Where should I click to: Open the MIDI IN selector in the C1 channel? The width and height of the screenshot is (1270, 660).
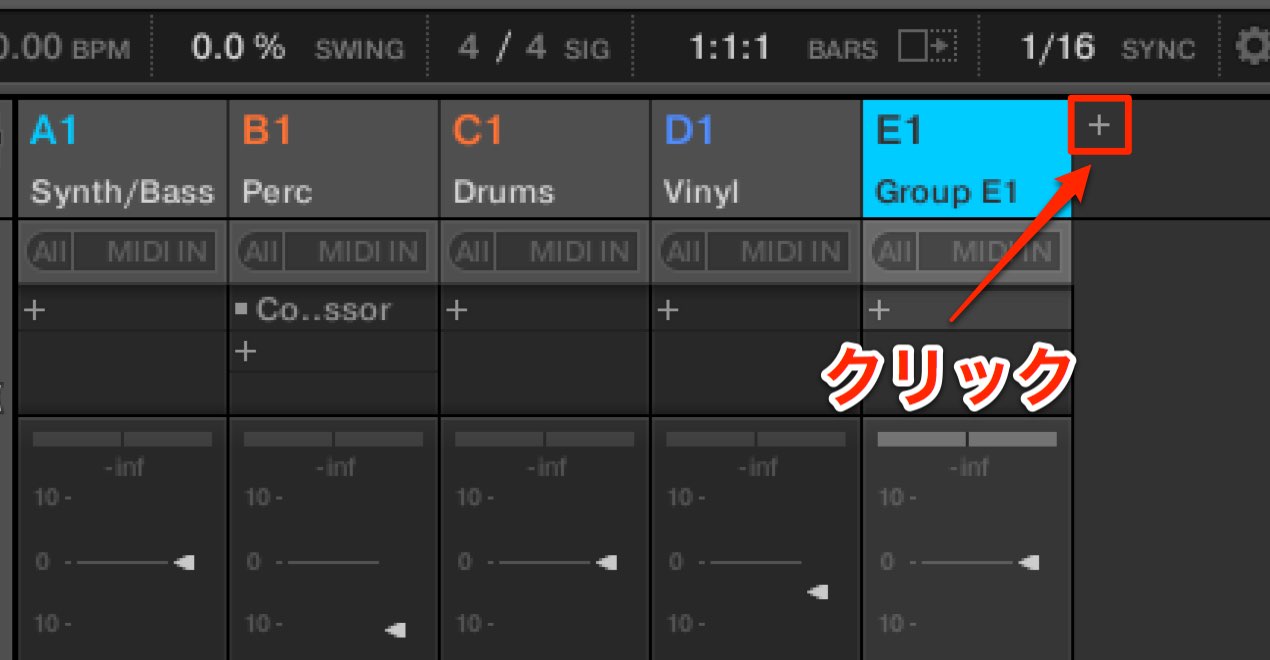[x=569, y=252]
